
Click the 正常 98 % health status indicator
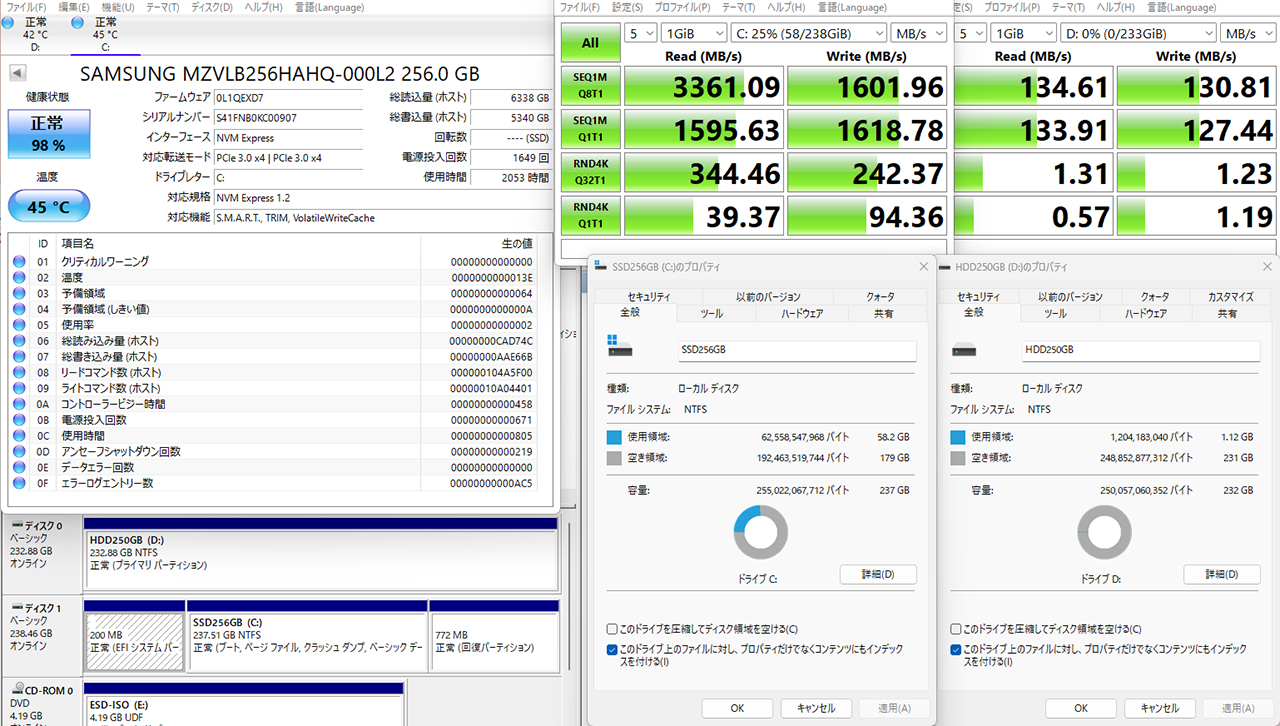tap(46, 133)
